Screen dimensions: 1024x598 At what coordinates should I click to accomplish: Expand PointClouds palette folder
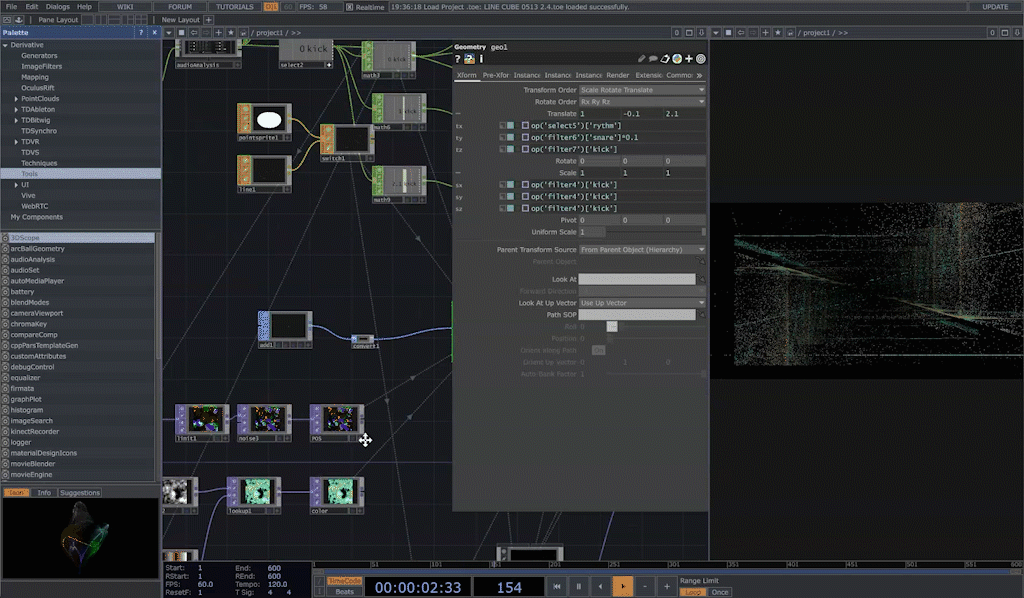click(16, 99)
